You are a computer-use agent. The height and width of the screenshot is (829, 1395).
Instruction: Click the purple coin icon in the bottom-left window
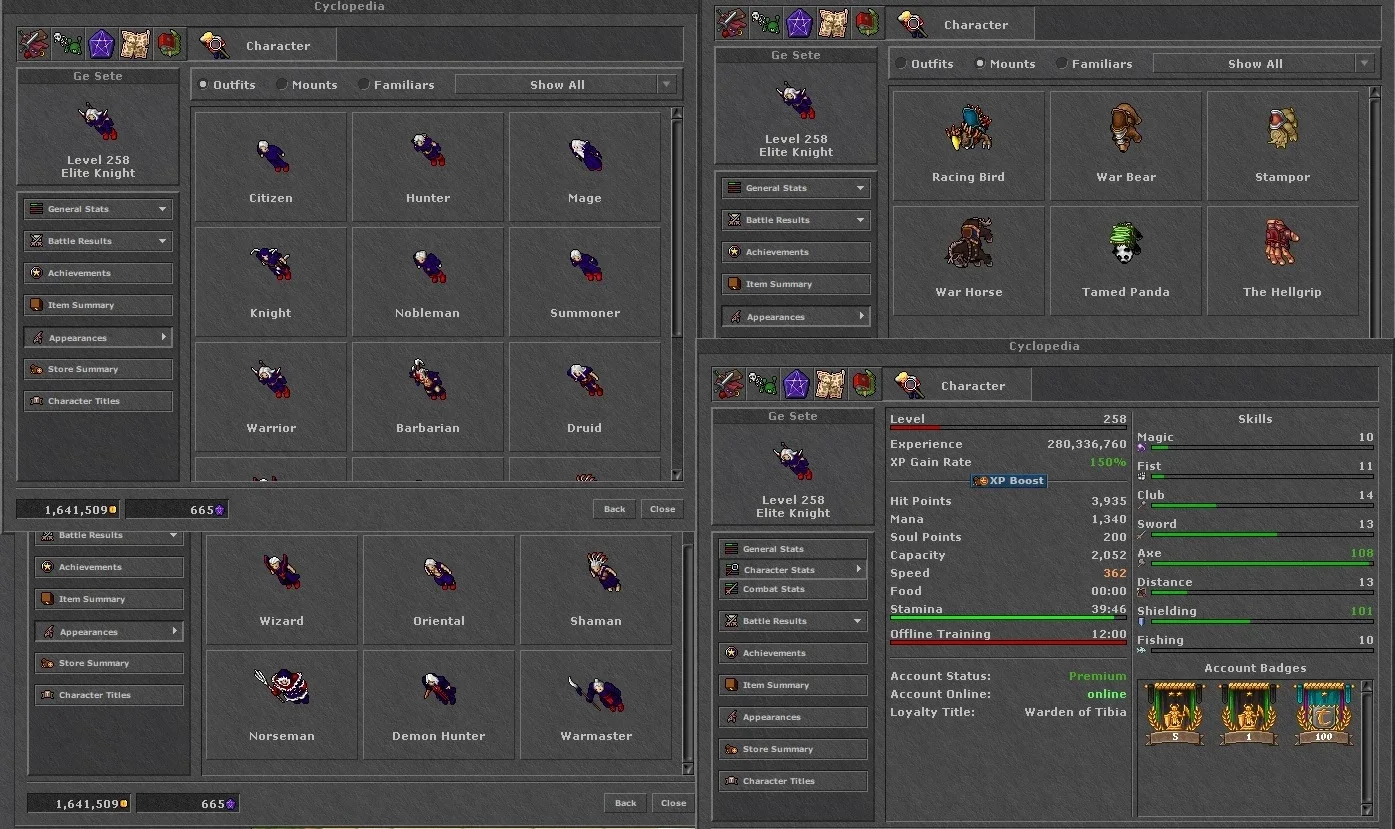[231, 804]
